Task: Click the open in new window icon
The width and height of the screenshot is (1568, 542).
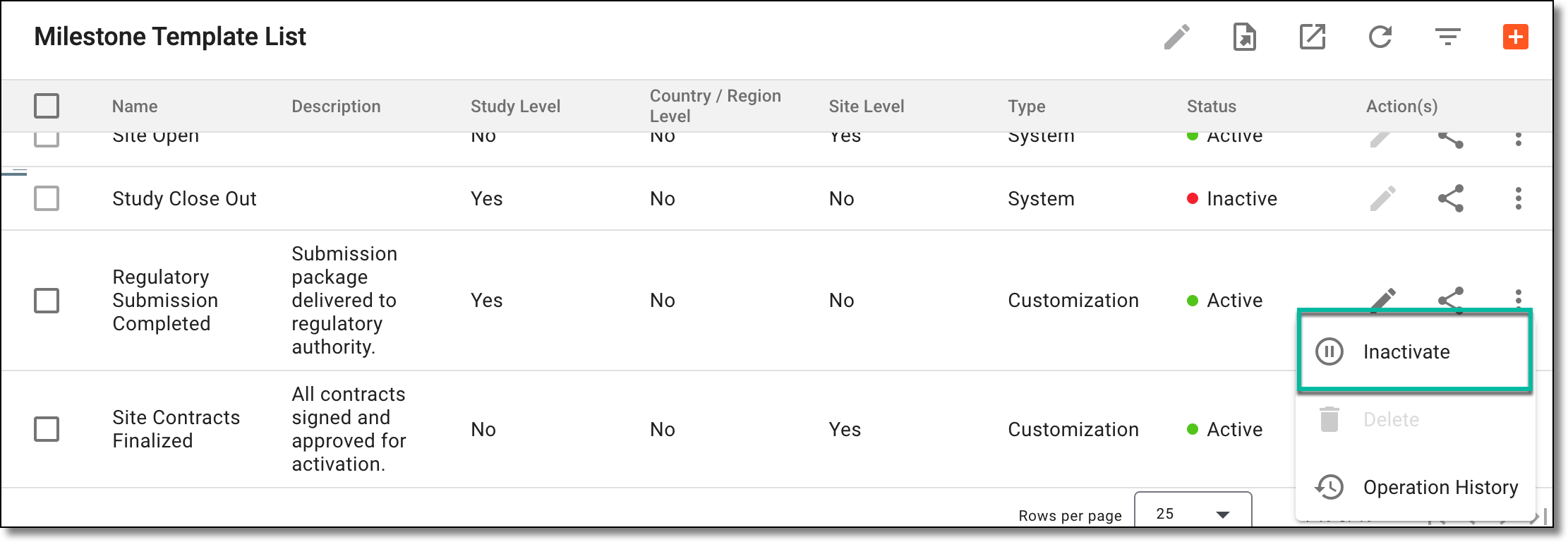Action: coord(1312,37)
